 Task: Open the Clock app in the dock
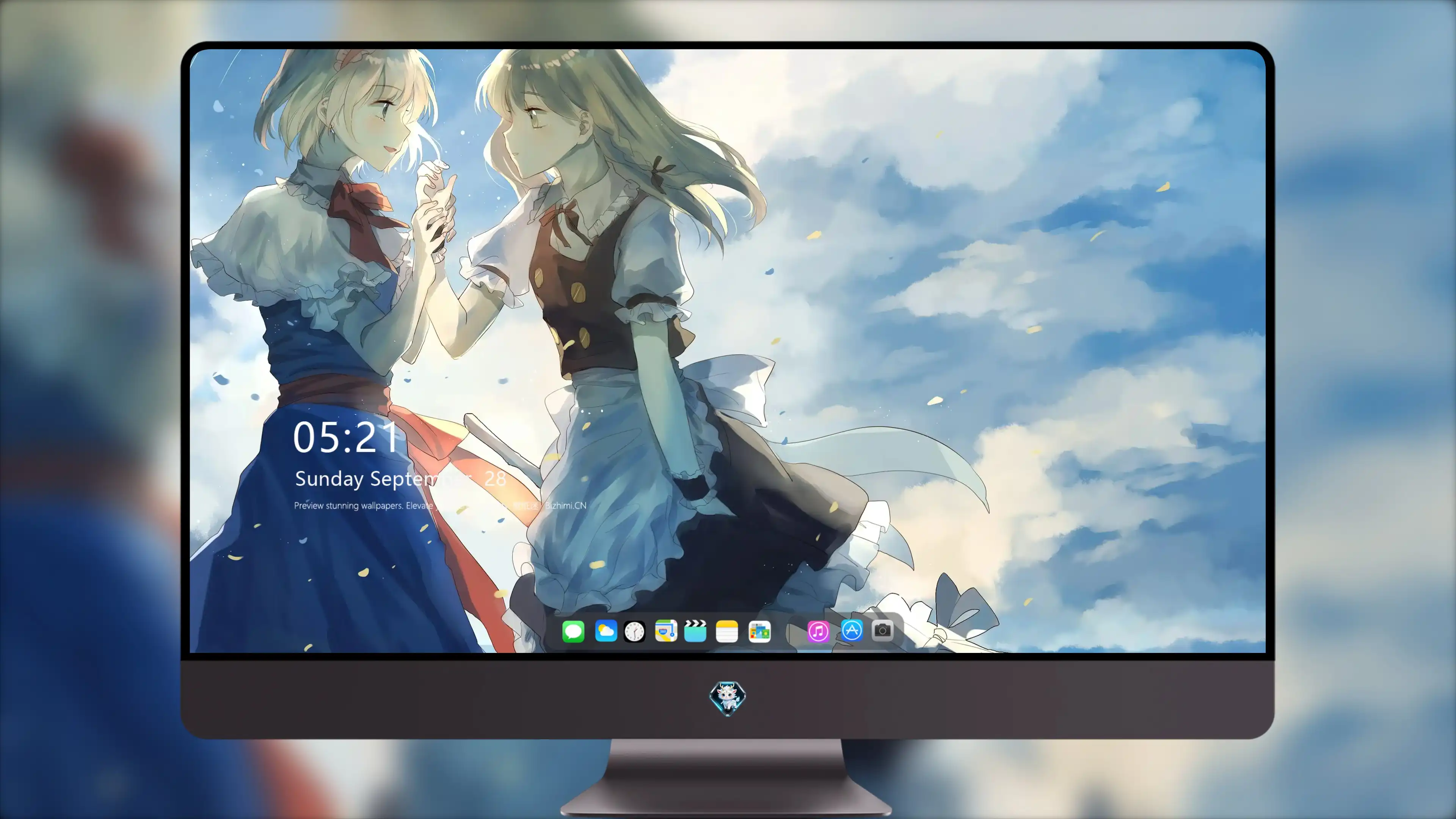[x=634, y=631]
